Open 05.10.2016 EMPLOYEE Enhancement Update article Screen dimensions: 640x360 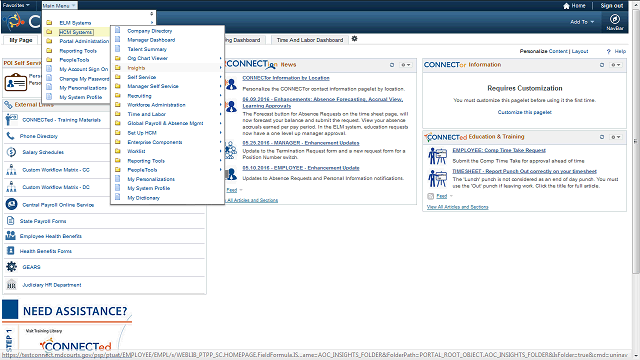pyautogui.click(x=301, y=168)
